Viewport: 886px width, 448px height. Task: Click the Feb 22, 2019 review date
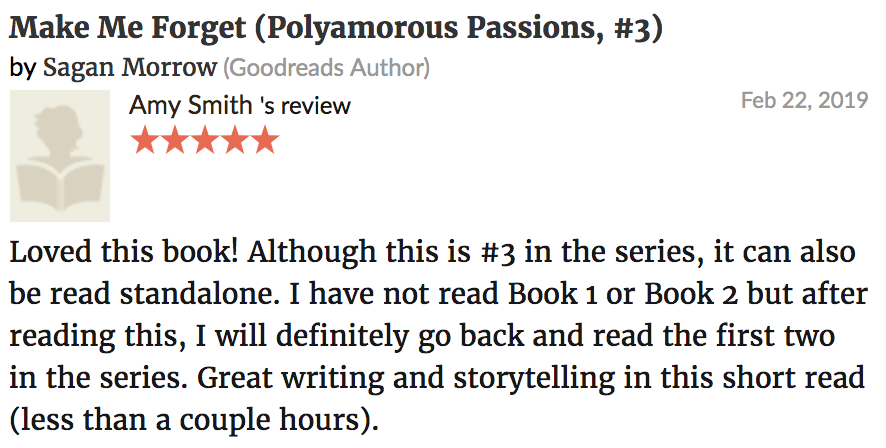804,101
